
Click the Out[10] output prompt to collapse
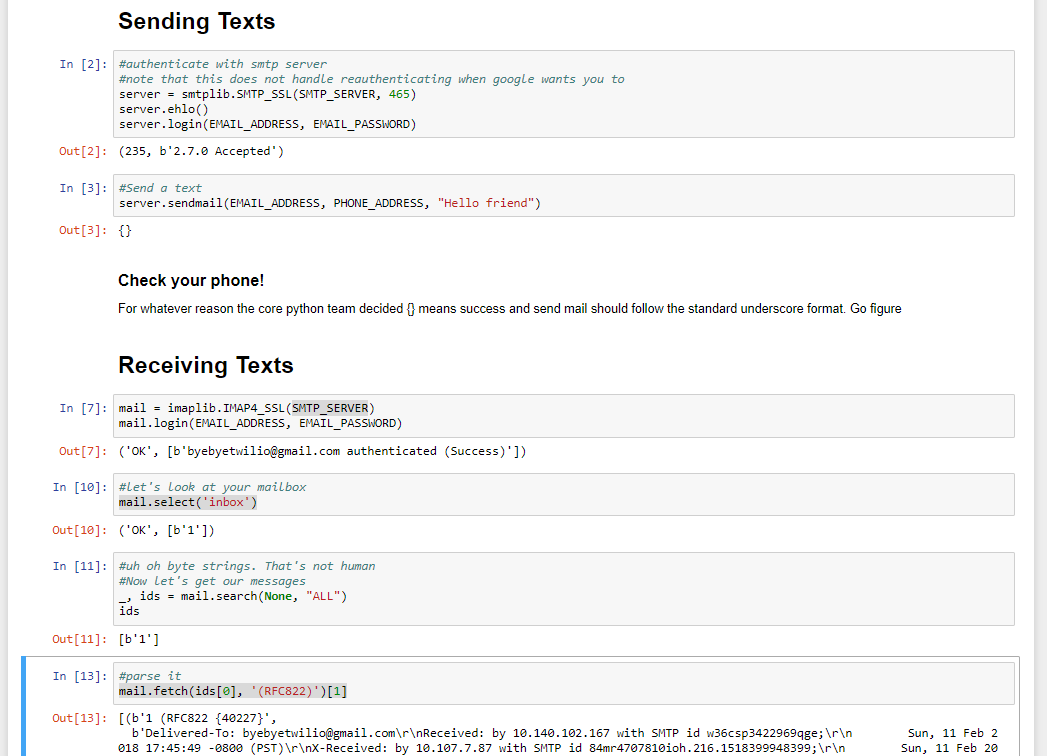tap(79, 530)
